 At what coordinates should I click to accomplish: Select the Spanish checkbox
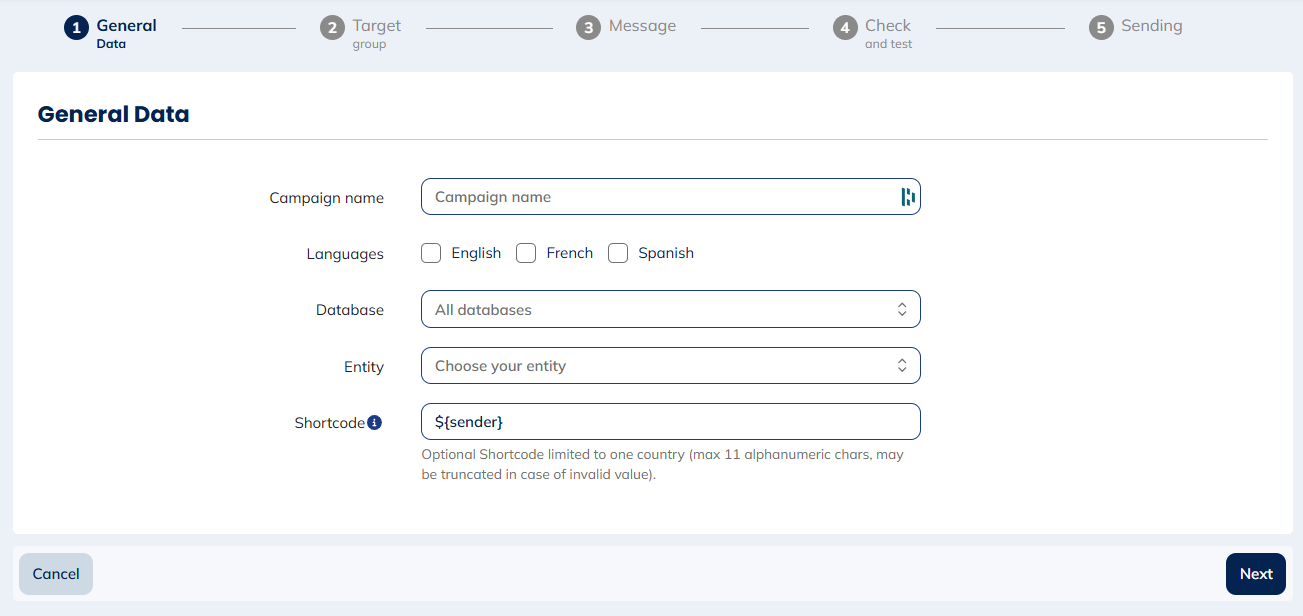pyautogui.click(x=618, y=253)
